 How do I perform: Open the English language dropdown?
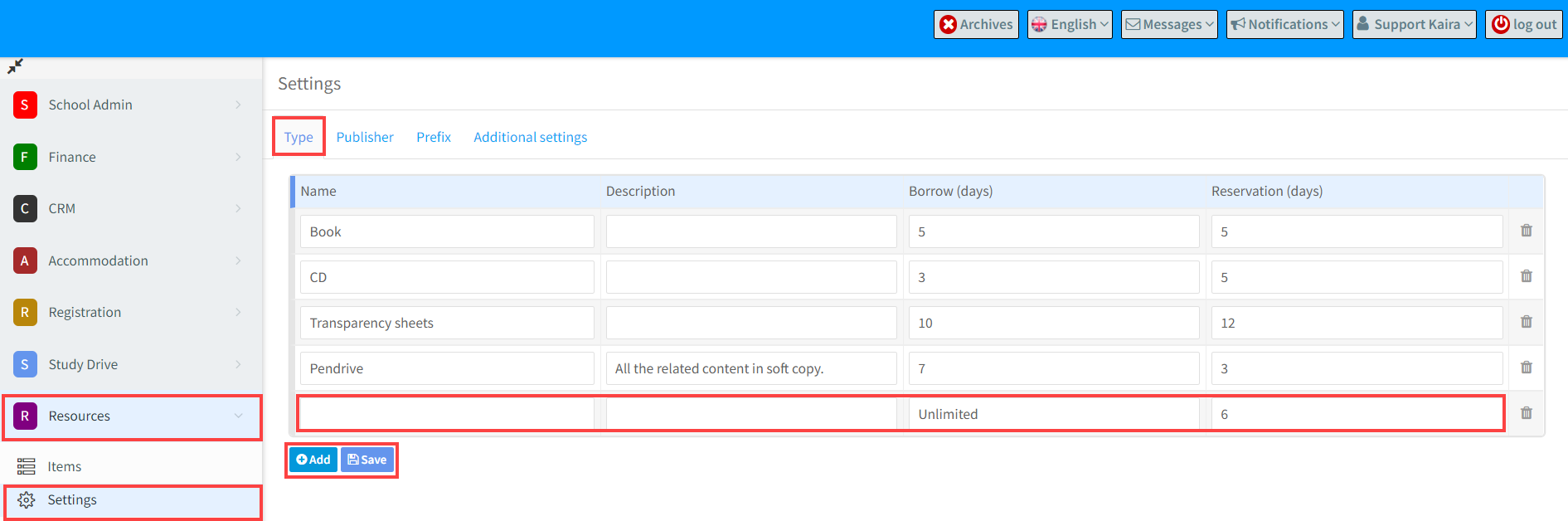point(1069,25)
